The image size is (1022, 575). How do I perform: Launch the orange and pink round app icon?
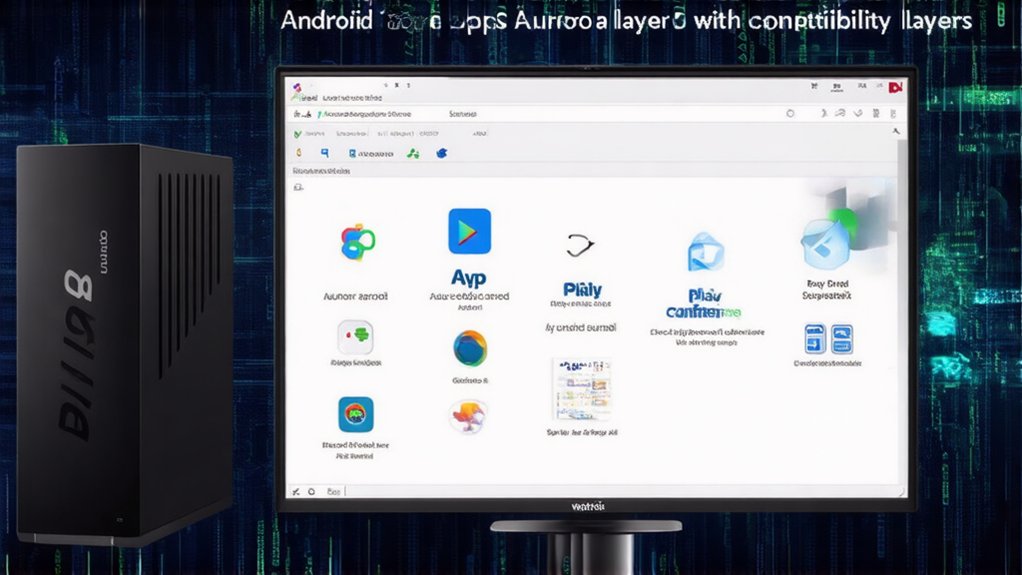pyautogui.click(x=468, y=416)
